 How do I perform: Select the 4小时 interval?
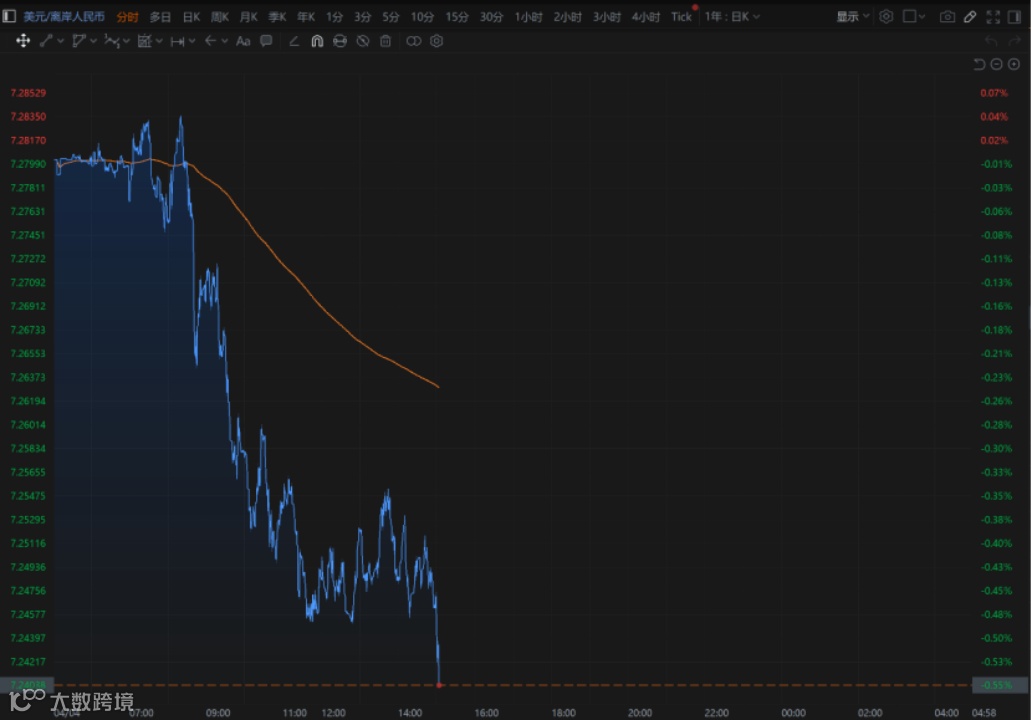(x=646, y=16)
